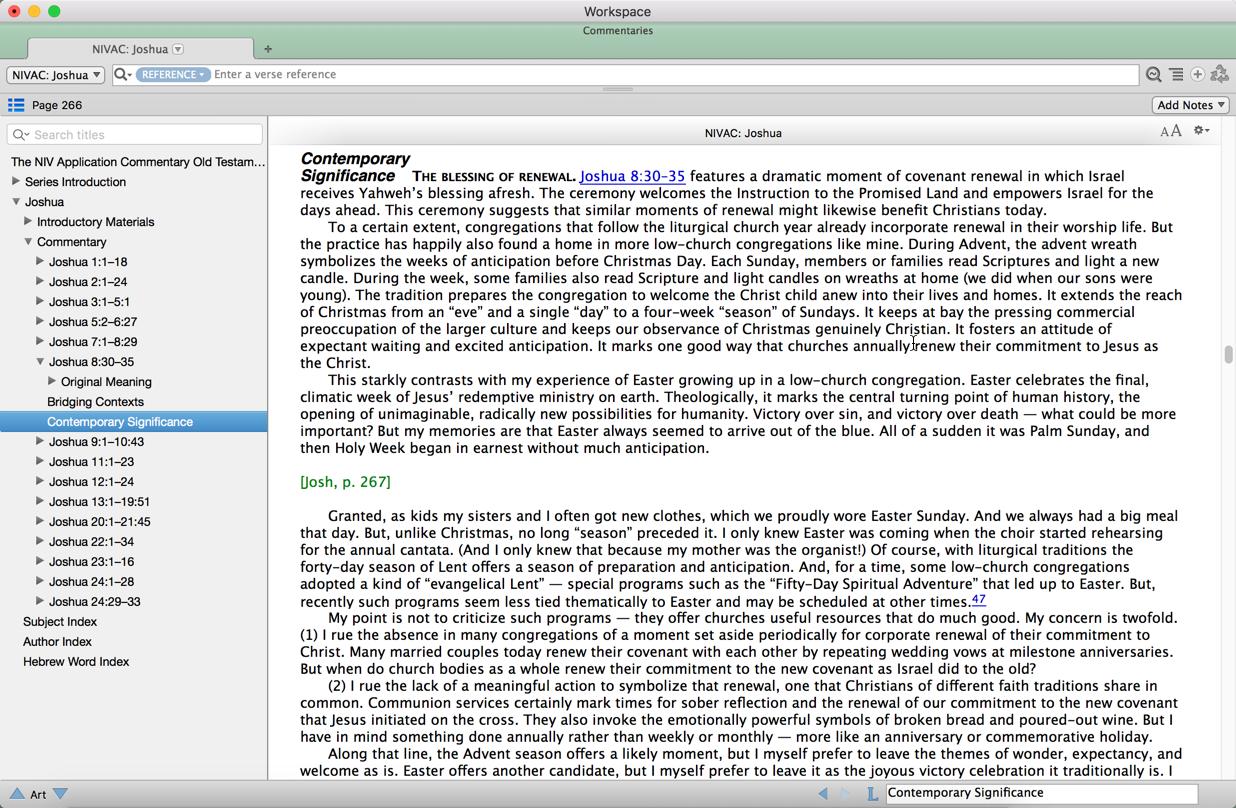This screenshot has height=808, width=1236.
Task: Open the Add Notes dropdown
Action: (x=1190, y=105)
